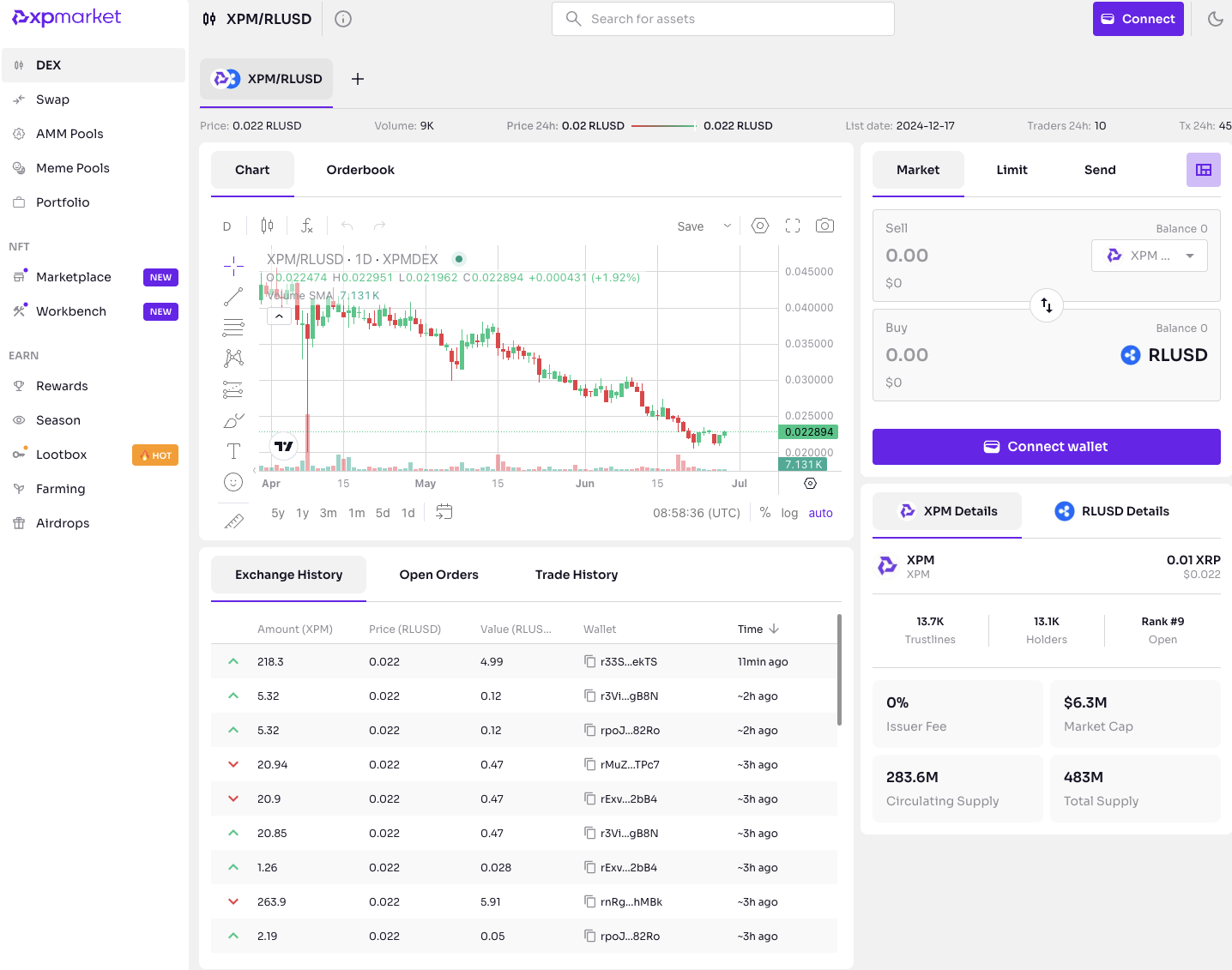Screen dimensions: 1232x970
Task: Open the emoji icons tool
Action: pyautogui.click(x=233, y=482)
